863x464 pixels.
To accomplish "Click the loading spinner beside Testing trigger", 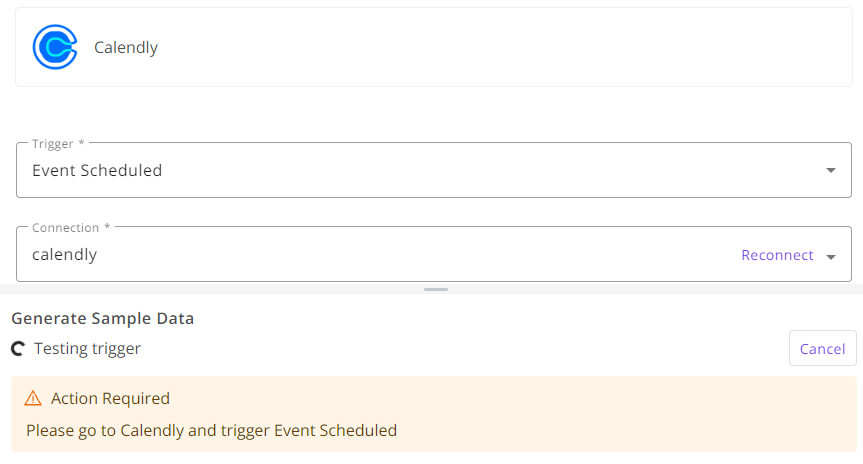I will pyautogui.click(x=18, y=348).
